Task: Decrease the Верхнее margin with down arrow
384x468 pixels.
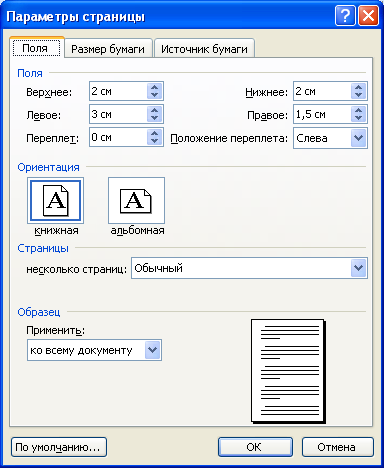Action: pyautogui.click(x=154, y=95)
